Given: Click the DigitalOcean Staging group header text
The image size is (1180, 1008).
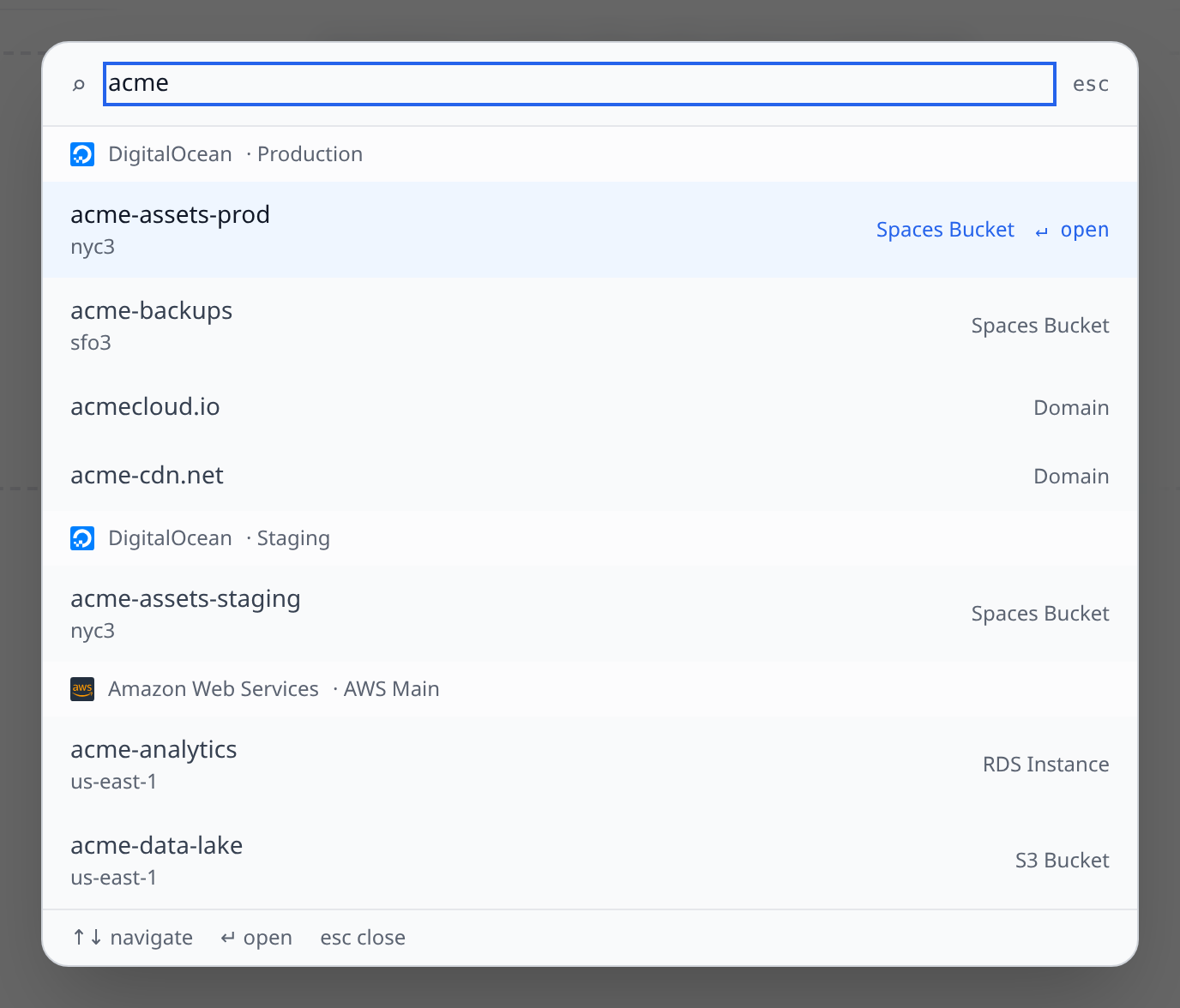Looking at the screenshot, I should (x=219, y=538).
